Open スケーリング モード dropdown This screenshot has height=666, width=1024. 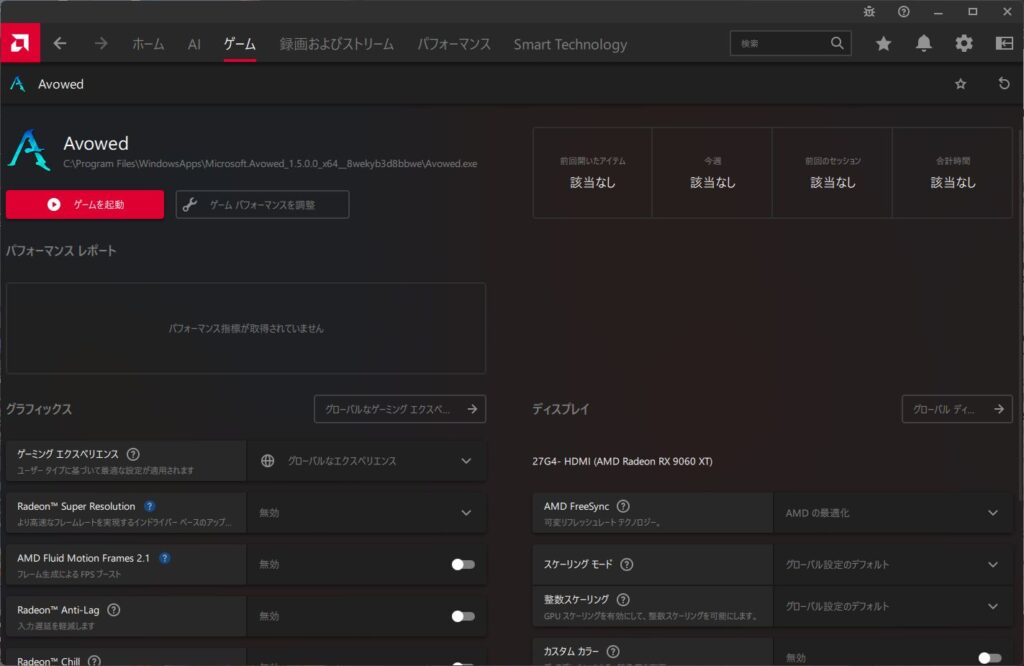click(893, 564)
